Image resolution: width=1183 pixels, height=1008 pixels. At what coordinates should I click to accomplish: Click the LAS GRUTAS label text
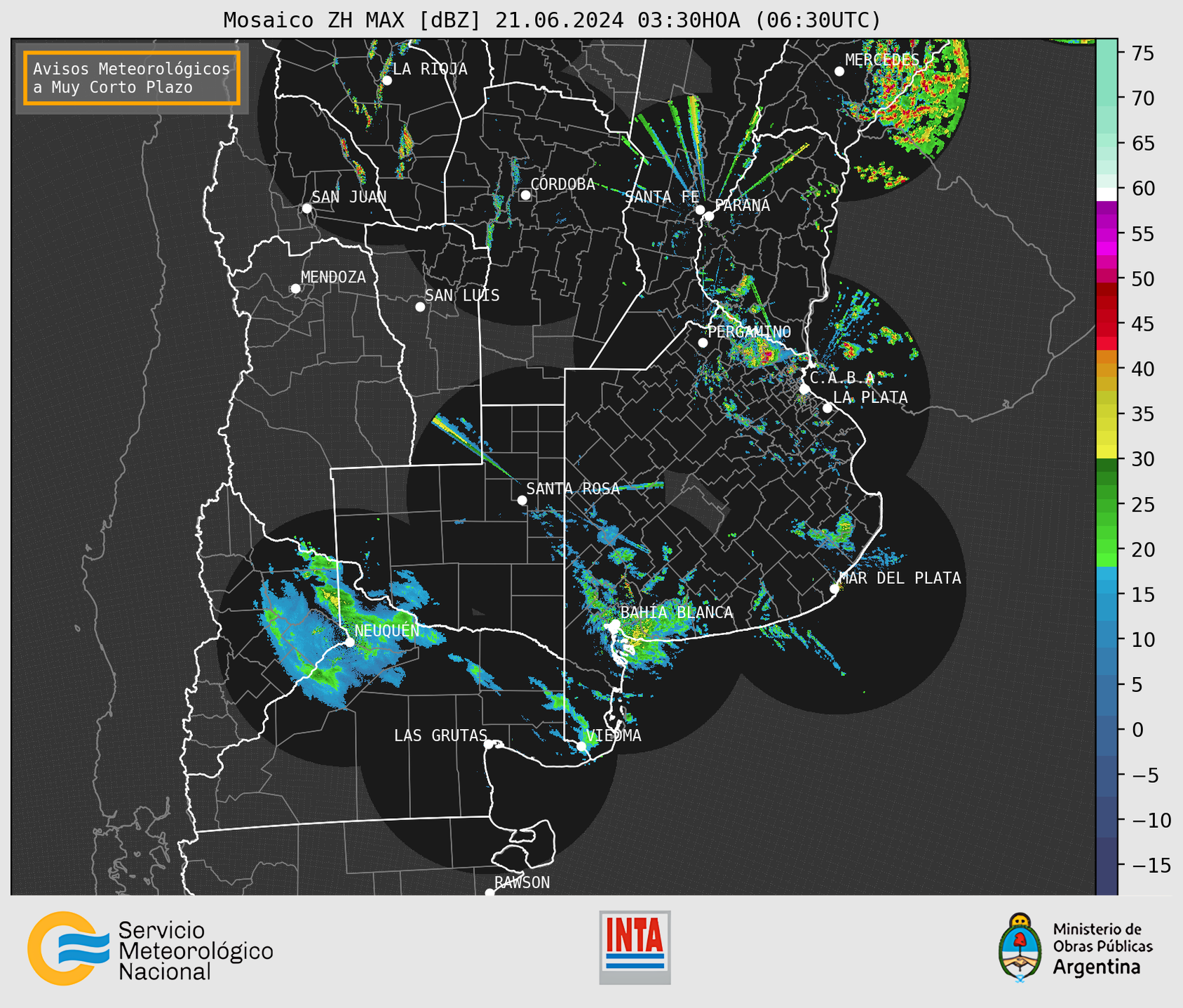[x=440, y=735]
